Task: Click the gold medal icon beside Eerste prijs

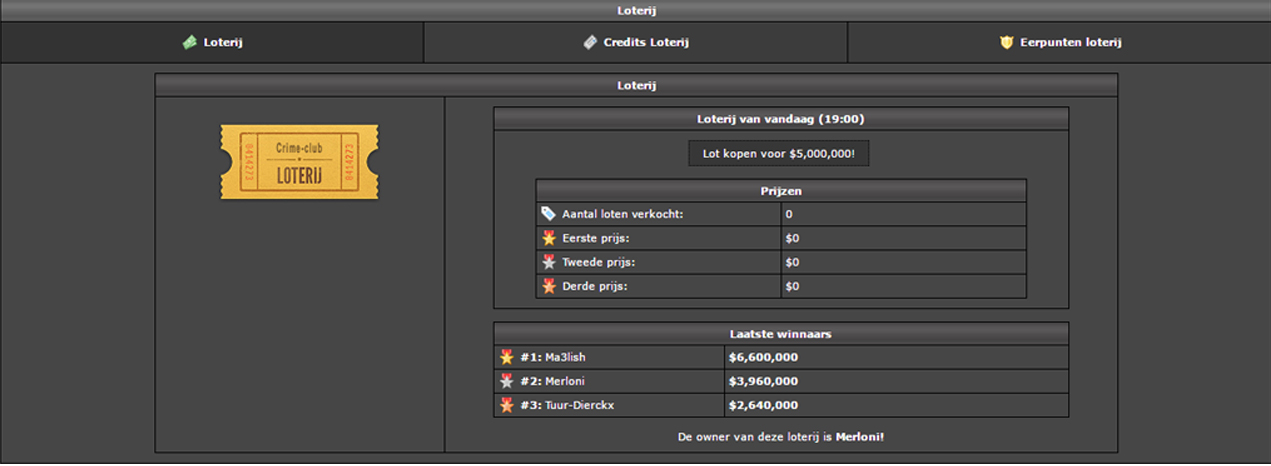Action: coord(548,238)
